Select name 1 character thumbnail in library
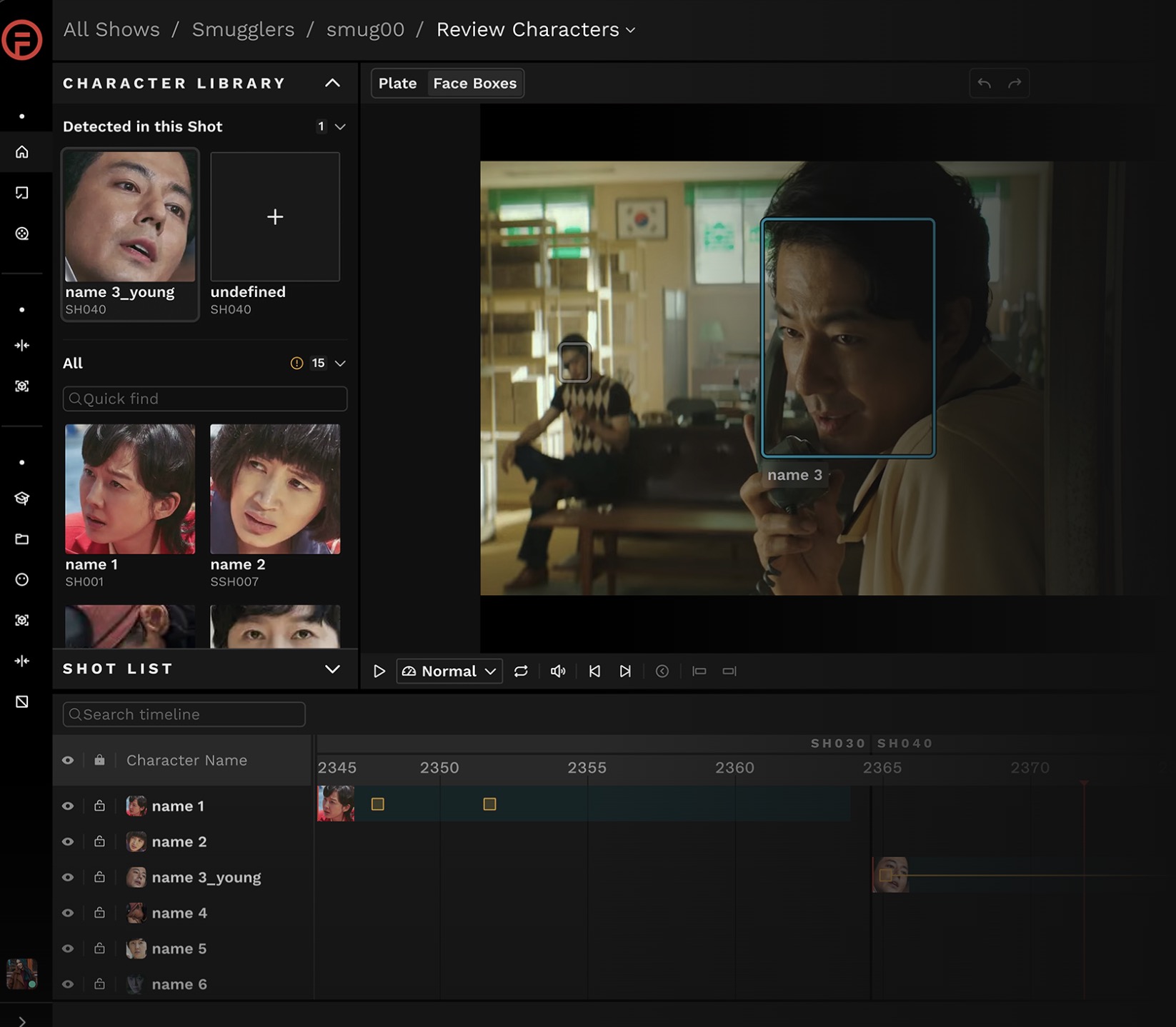1176x1027 pixels. pos(130,489)
